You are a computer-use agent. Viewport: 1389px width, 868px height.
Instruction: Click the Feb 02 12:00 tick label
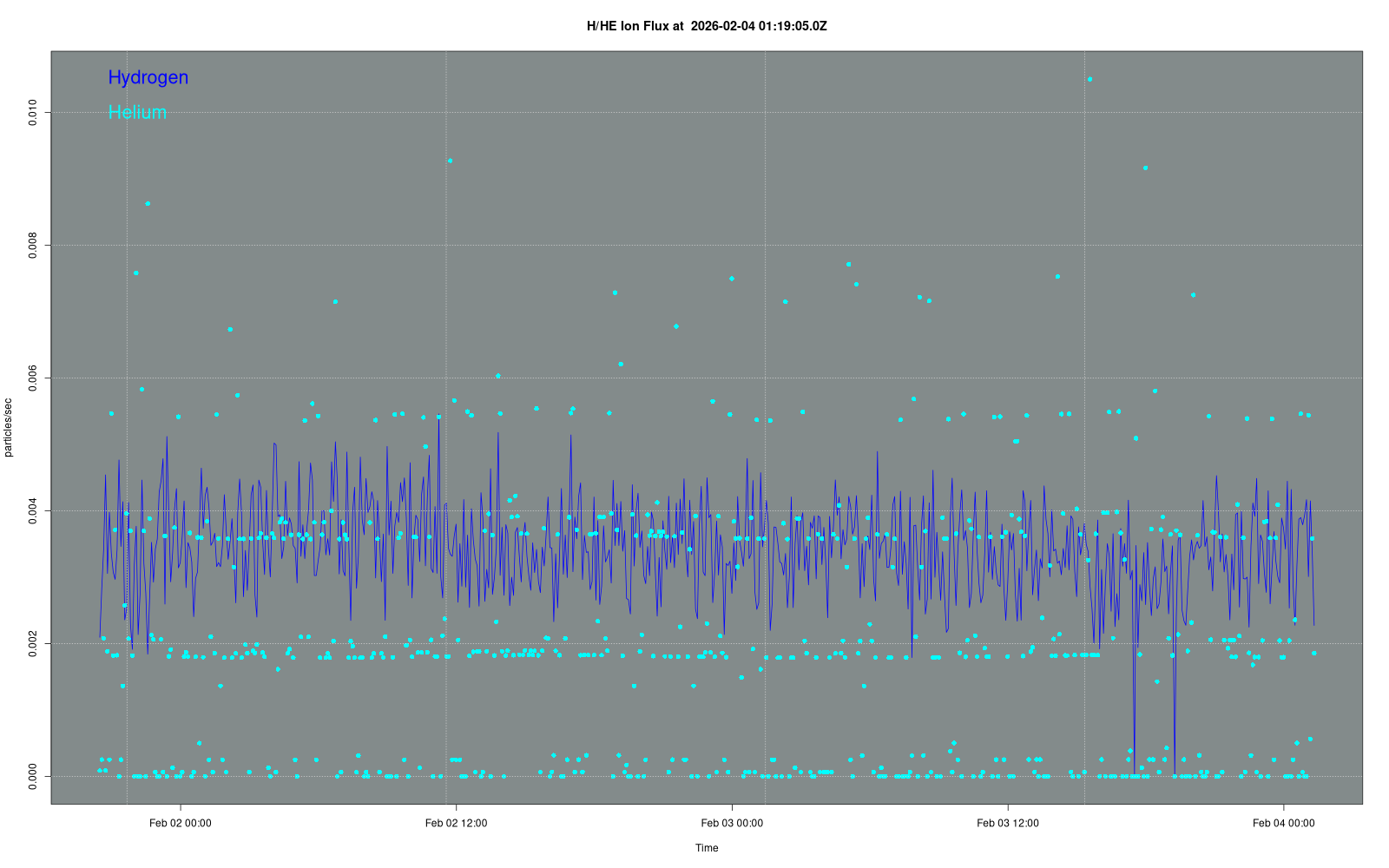click(x=456, y=823)
